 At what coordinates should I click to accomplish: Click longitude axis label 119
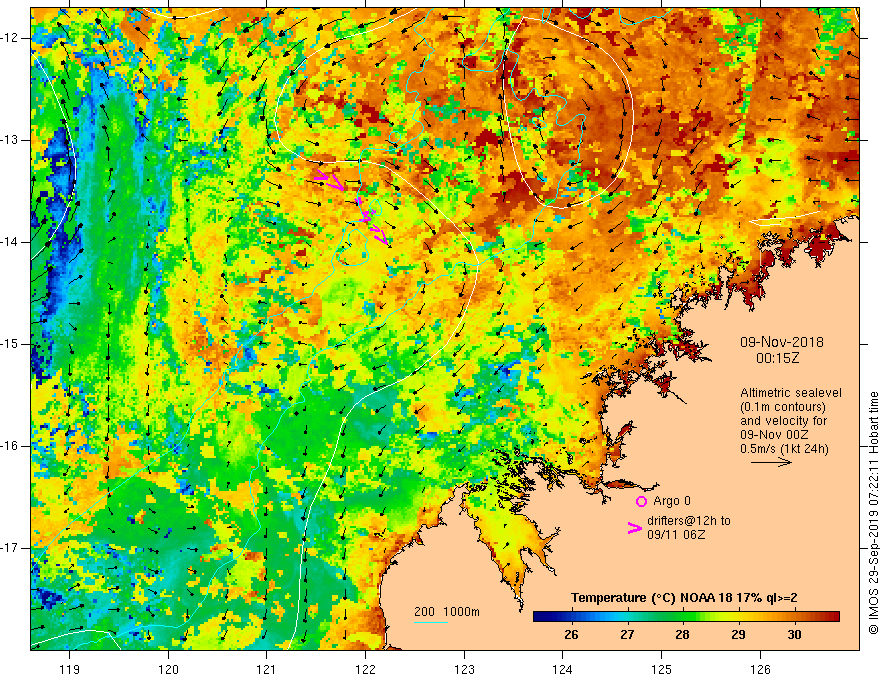click(x=70, y=669)
